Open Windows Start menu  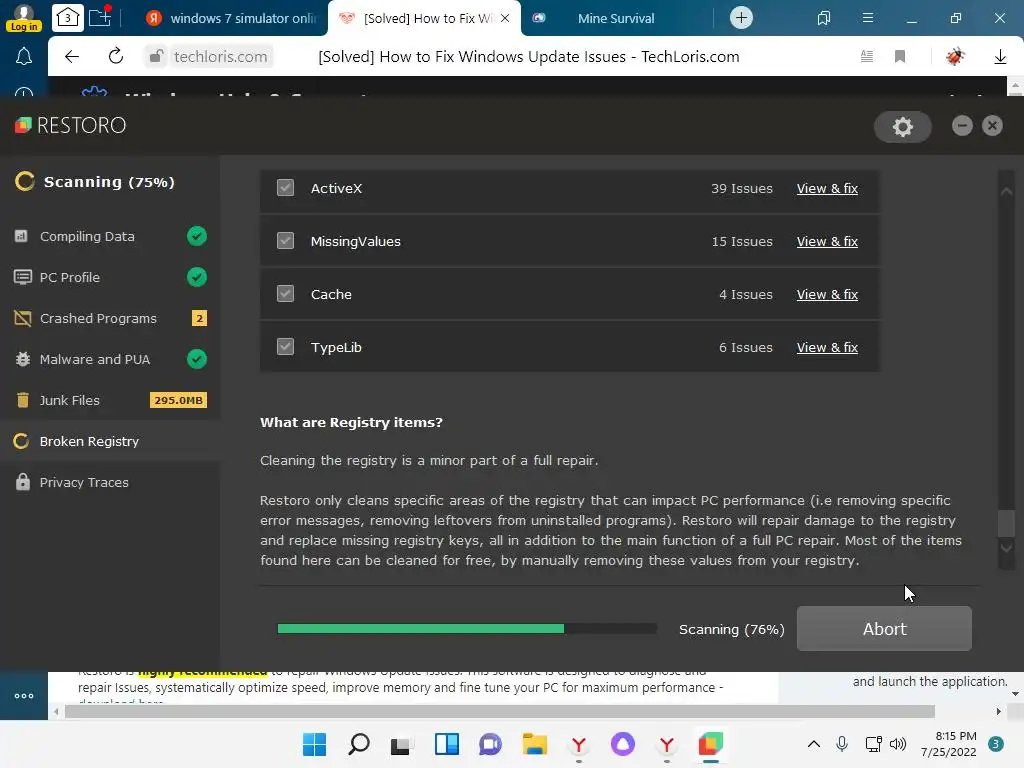click(x=314, y=744)
